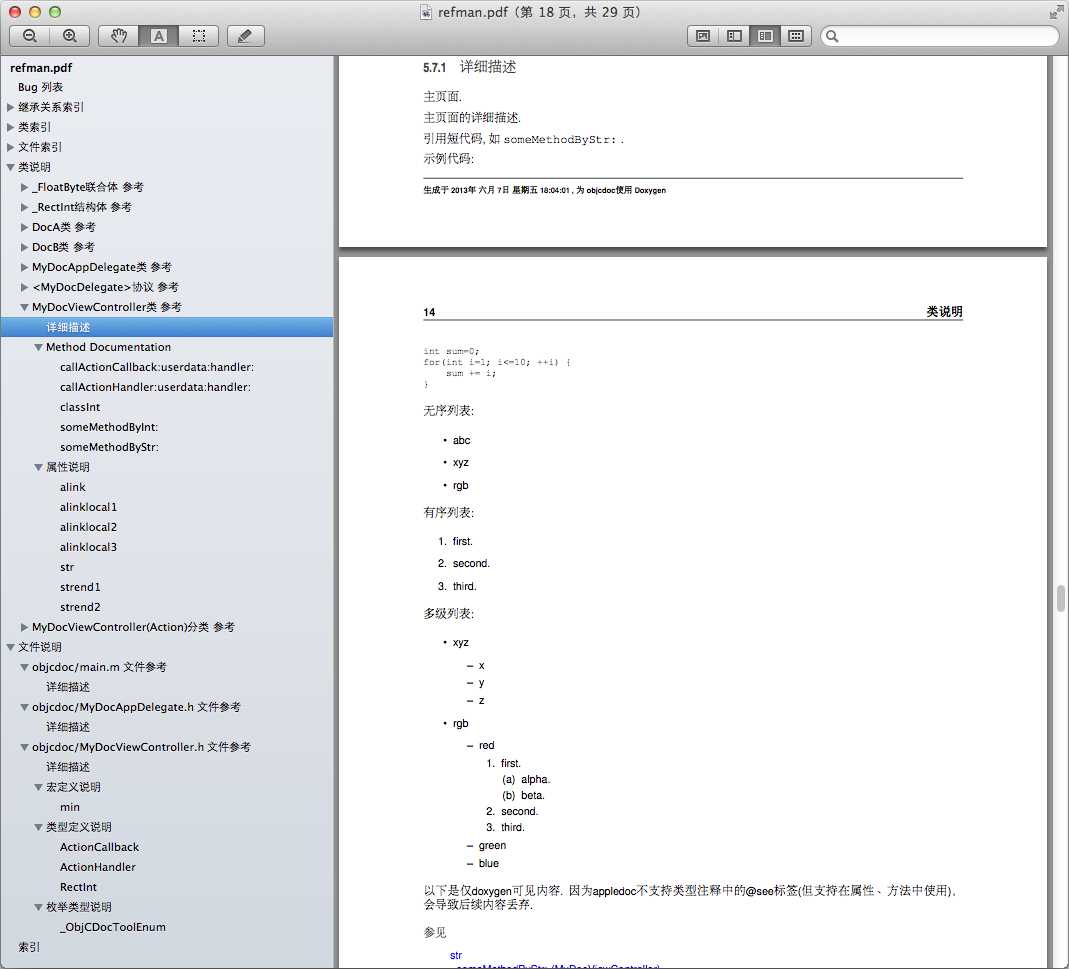Select the strend1 property entry
Image resolution: width=1069 pixels, height=969 pixels.
[x=80, y=587]
